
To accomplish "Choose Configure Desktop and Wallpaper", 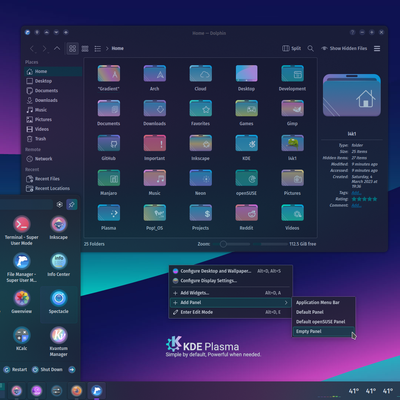I will click(231, 271).
